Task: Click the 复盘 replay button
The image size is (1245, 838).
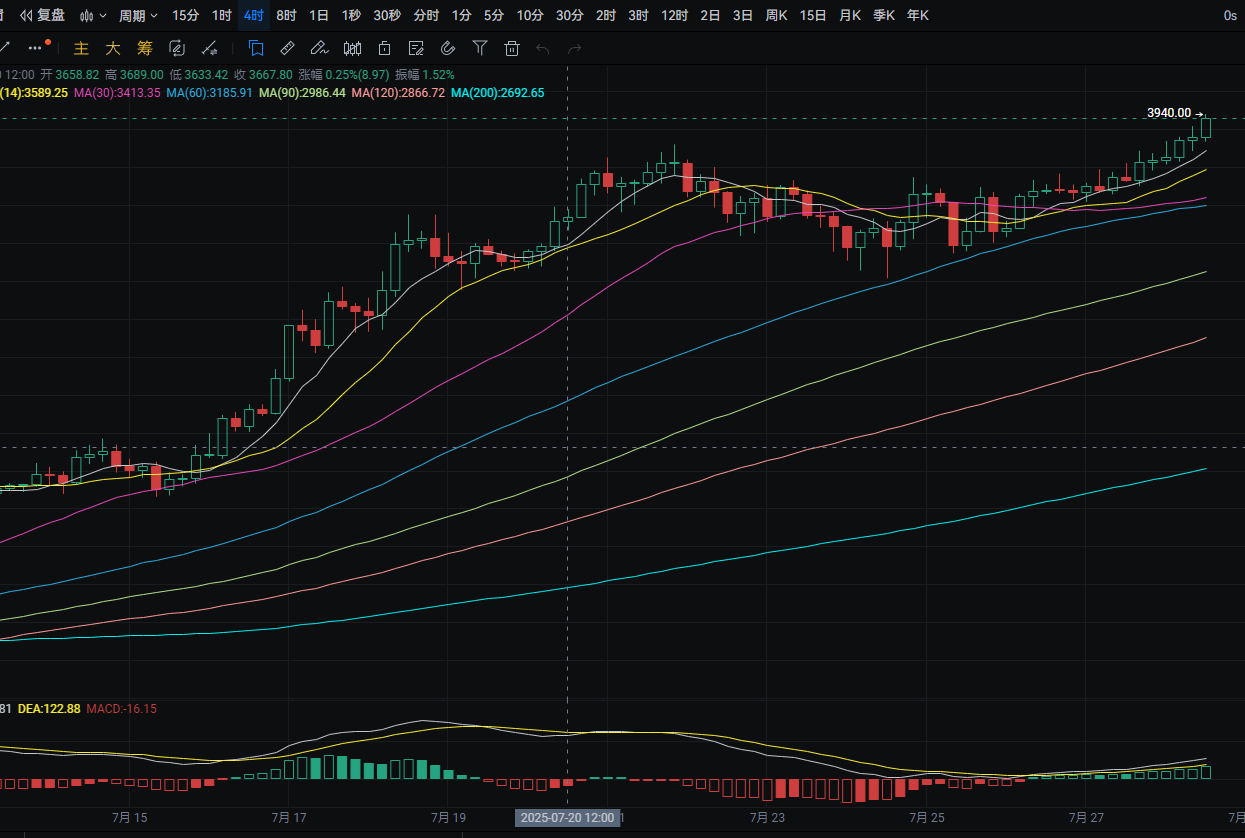Action: [x=43, y=15]
